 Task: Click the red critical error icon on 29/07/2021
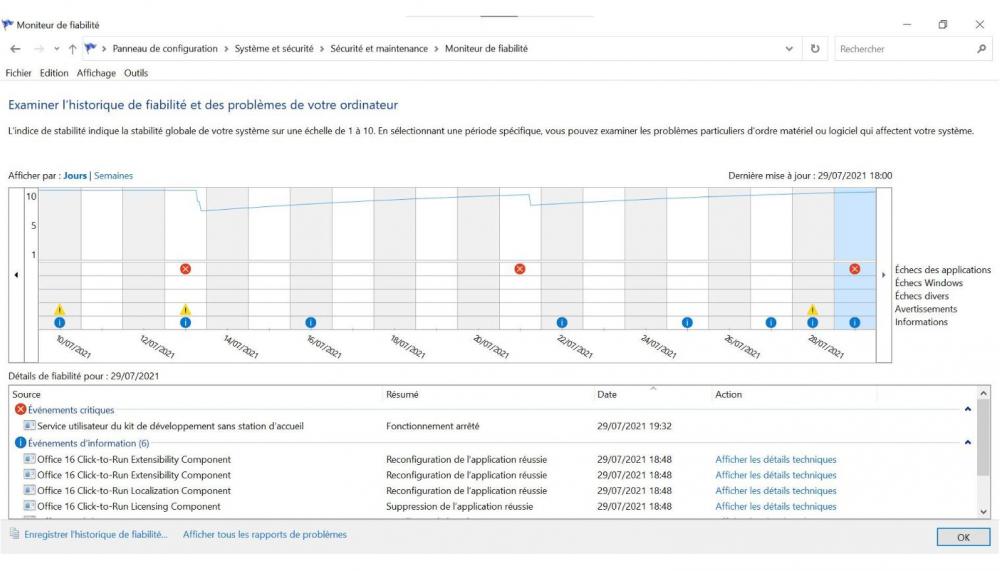coord(854,269)
